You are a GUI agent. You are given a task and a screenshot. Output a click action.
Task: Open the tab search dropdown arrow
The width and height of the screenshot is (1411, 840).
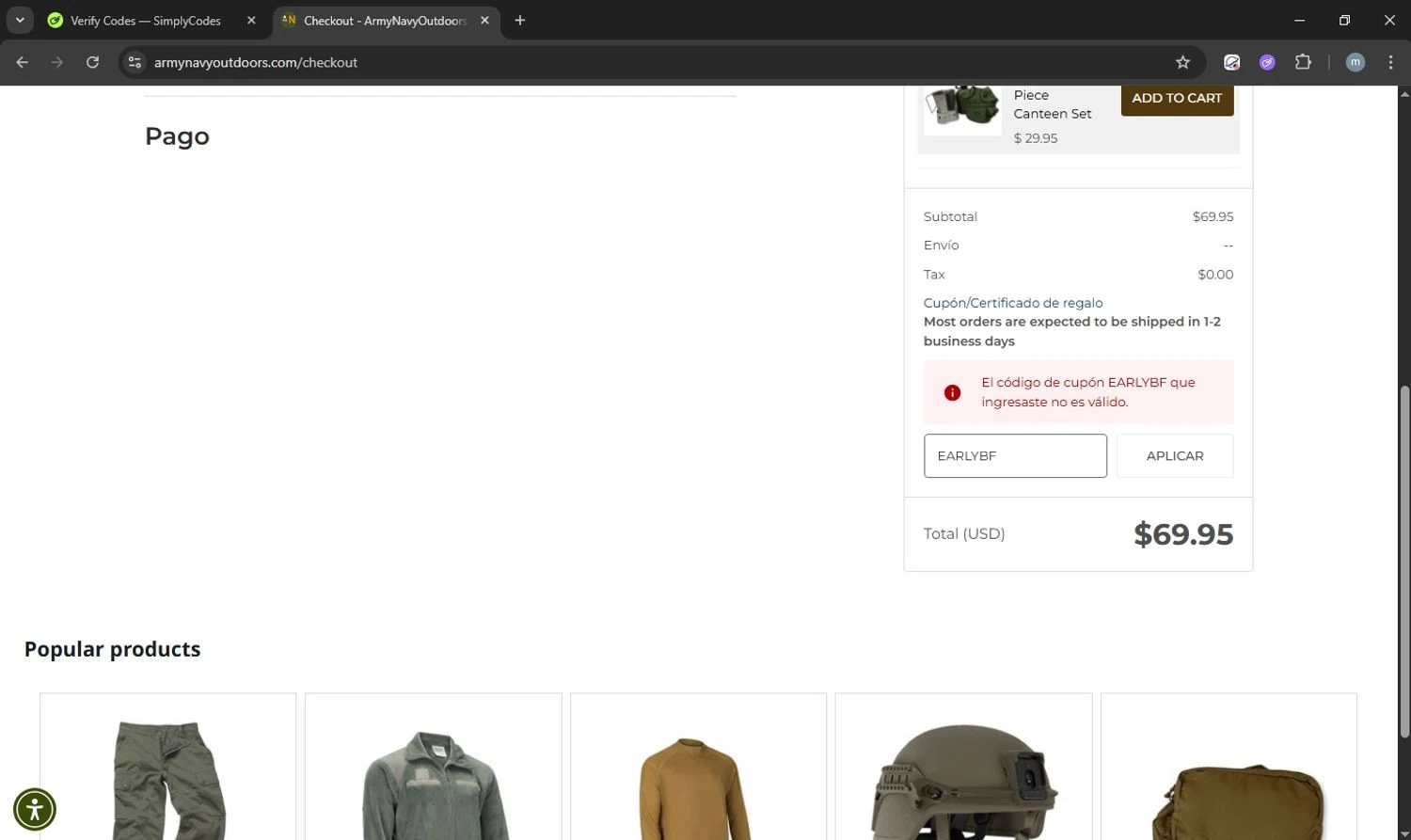(20, 20)
